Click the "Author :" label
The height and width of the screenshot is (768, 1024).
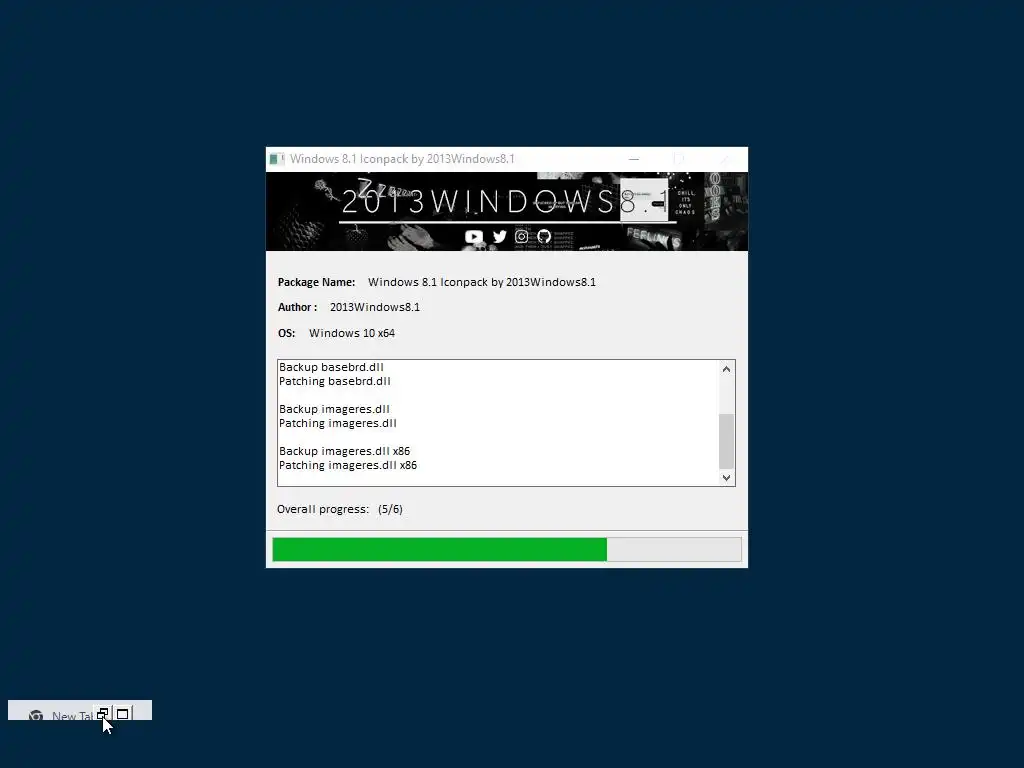click(297, 307)
